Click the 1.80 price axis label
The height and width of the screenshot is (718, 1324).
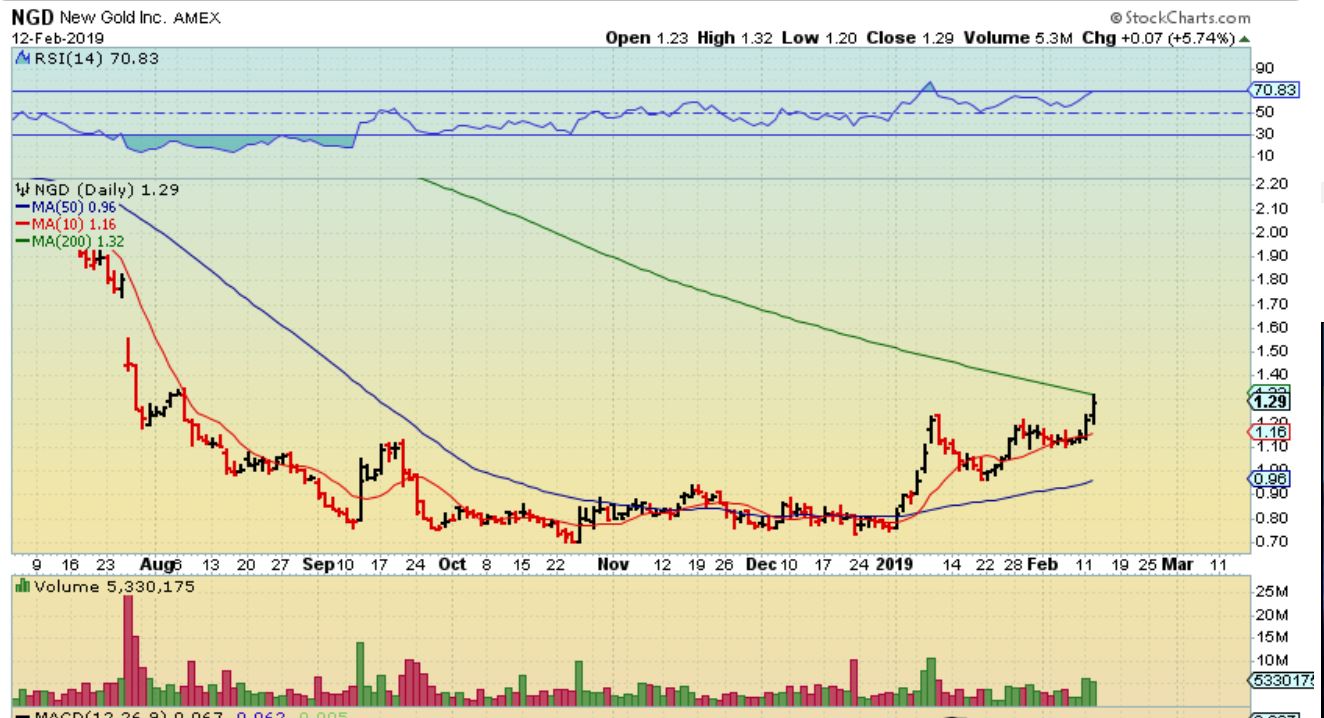[1270, 279]
